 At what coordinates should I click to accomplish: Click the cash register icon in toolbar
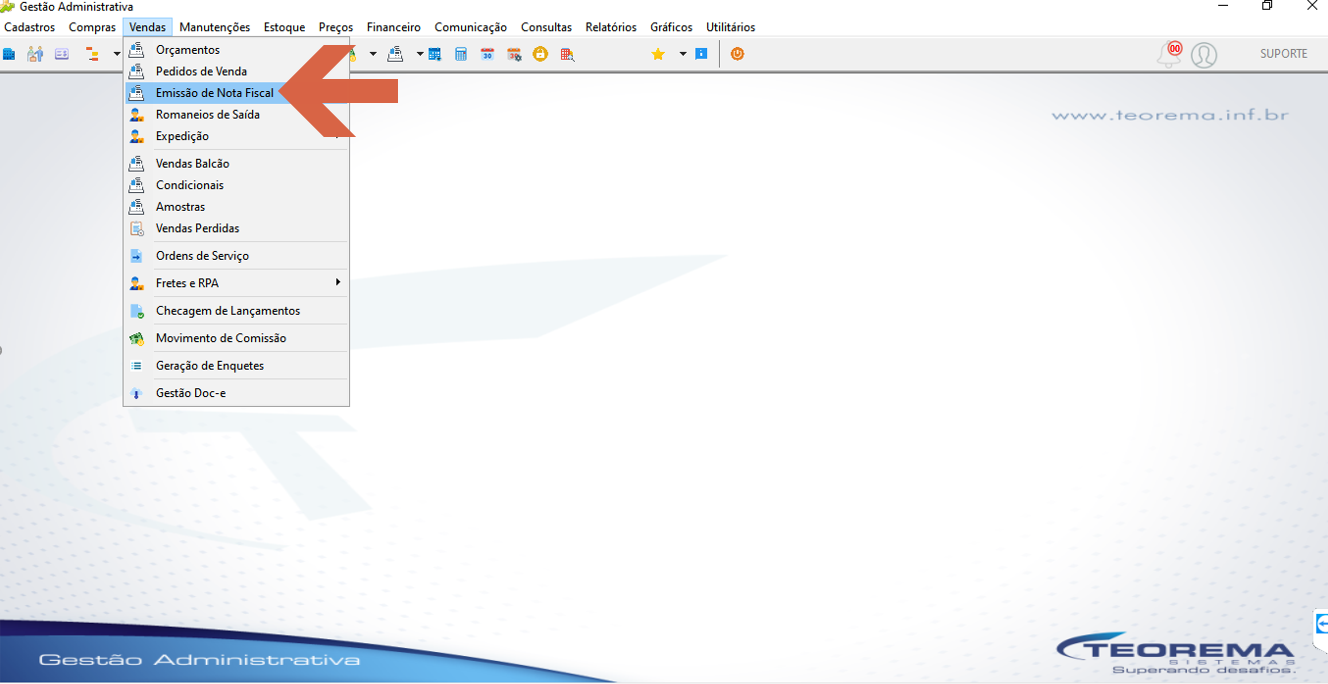coord(396,54)
